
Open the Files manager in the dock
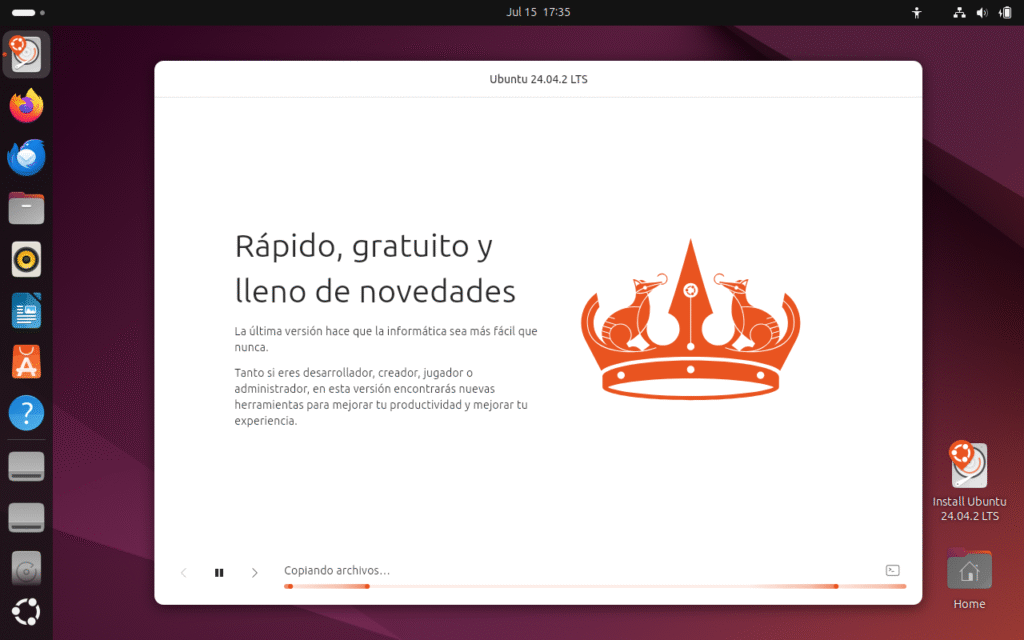coord(26,208)
